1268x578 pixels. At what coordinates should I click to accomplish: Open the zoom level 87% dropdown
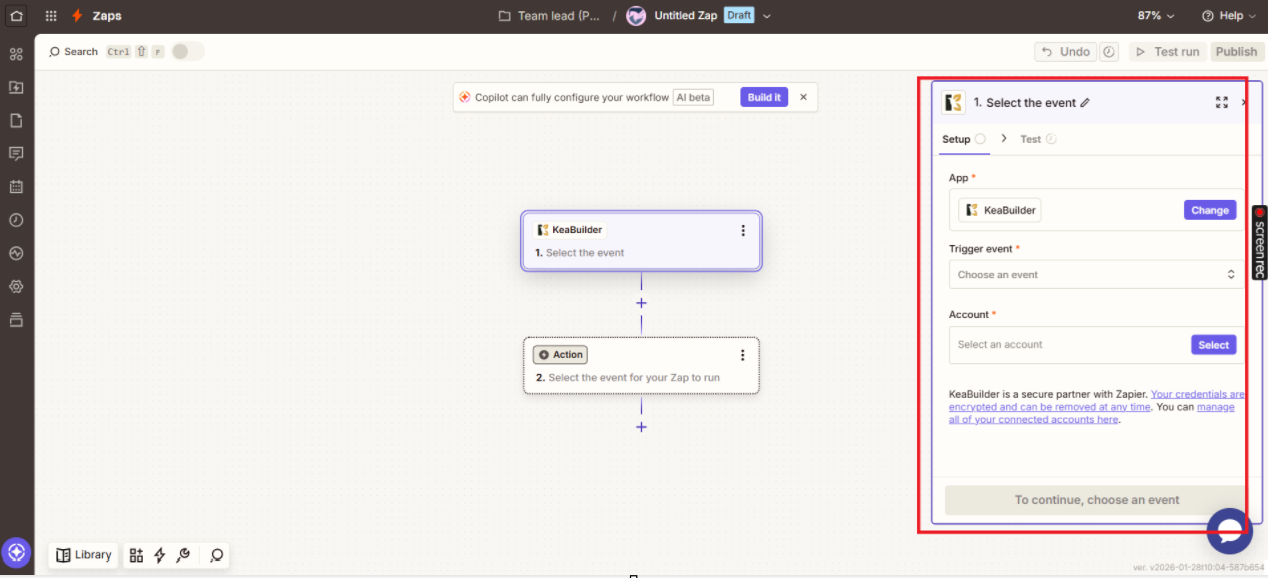click(1155, 16)
